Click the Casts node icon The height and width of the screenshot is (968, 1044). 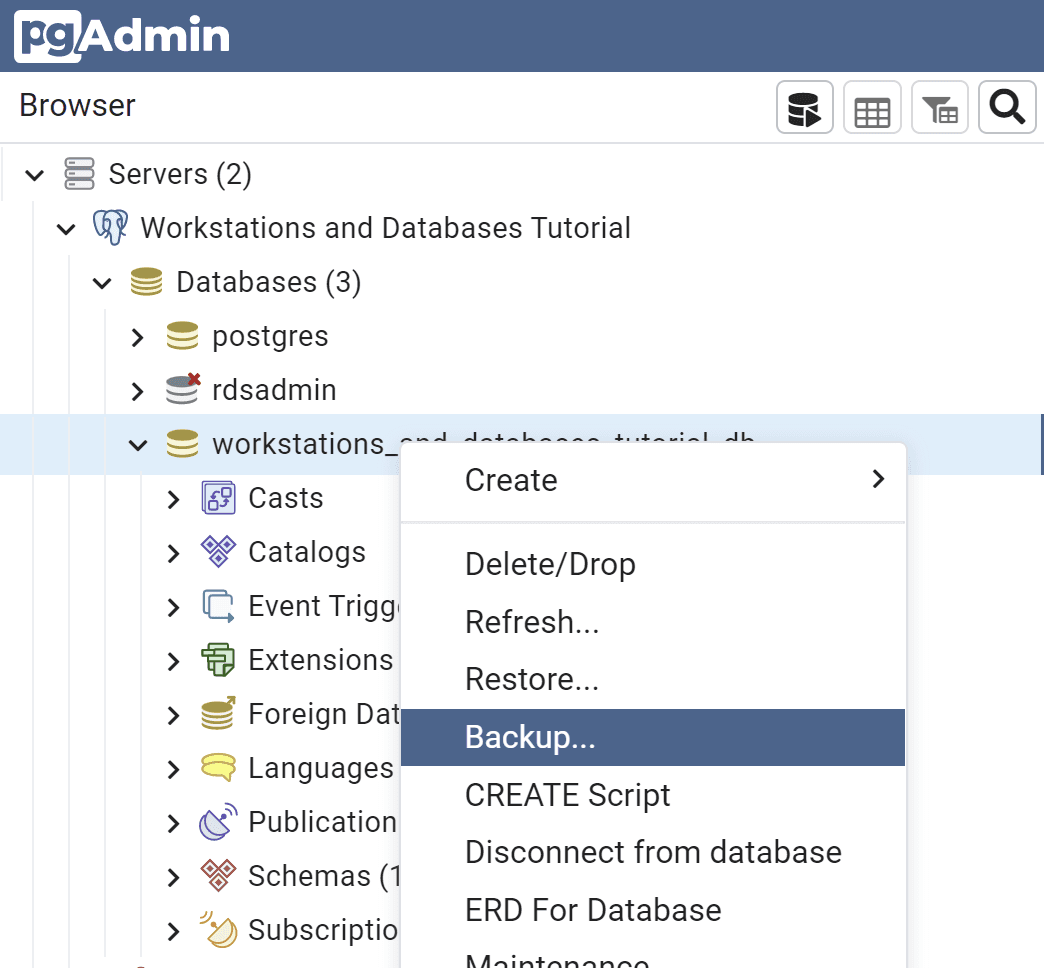pos(218,498)
